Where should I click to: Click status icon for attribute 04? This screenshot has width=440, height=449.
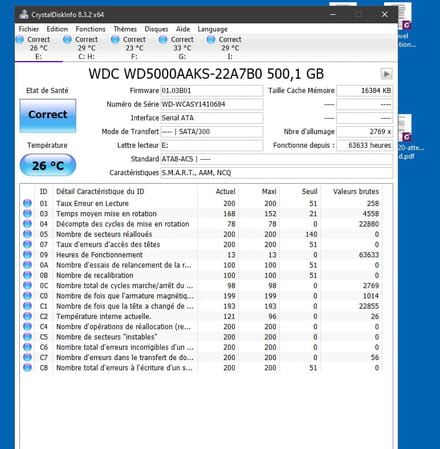pyautogui.click(x=27, y=224)
